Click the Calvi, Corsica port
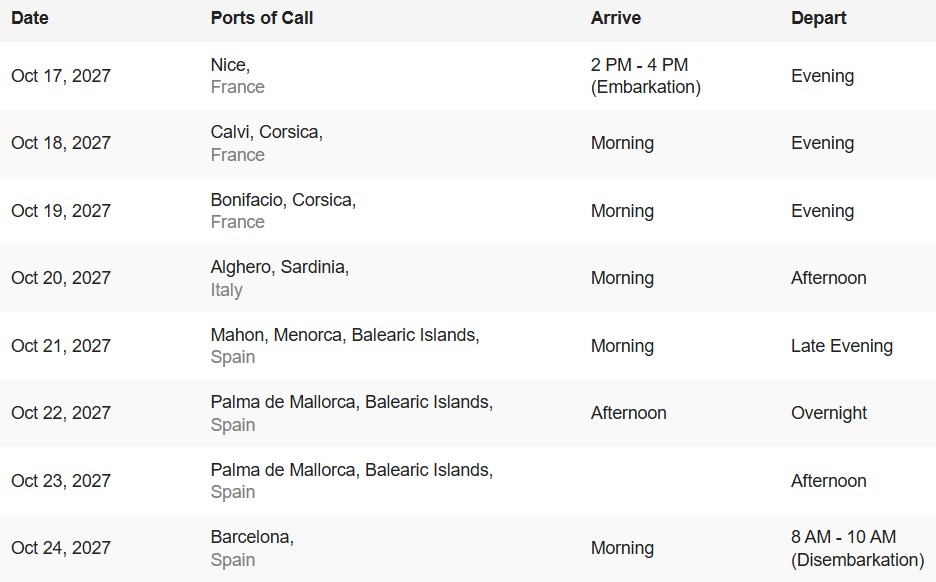Screen dimensions: 936x582 266,132
